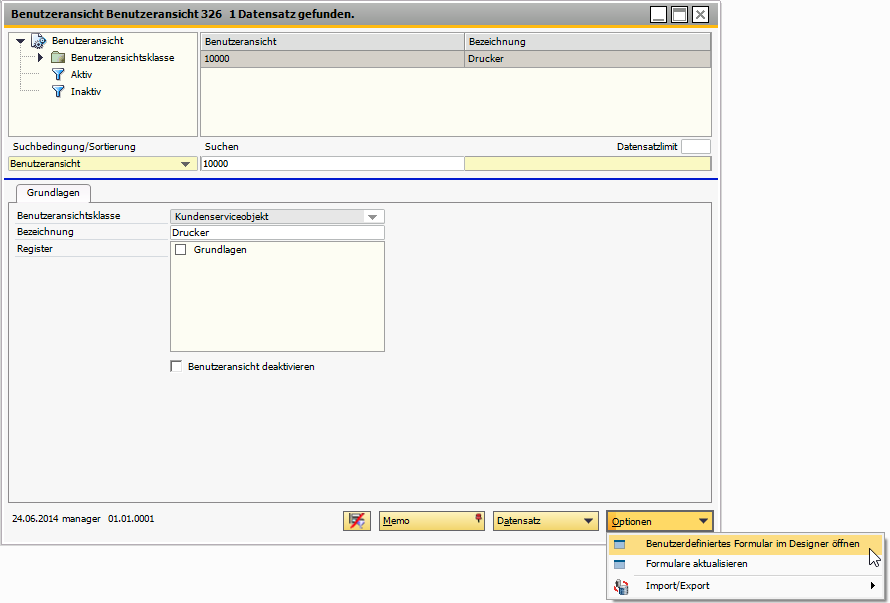The image size is (890, 603).
Task: Click the Formulare aktualisieren menu icon
Action: pyautogui.click(x=619, y=565)
